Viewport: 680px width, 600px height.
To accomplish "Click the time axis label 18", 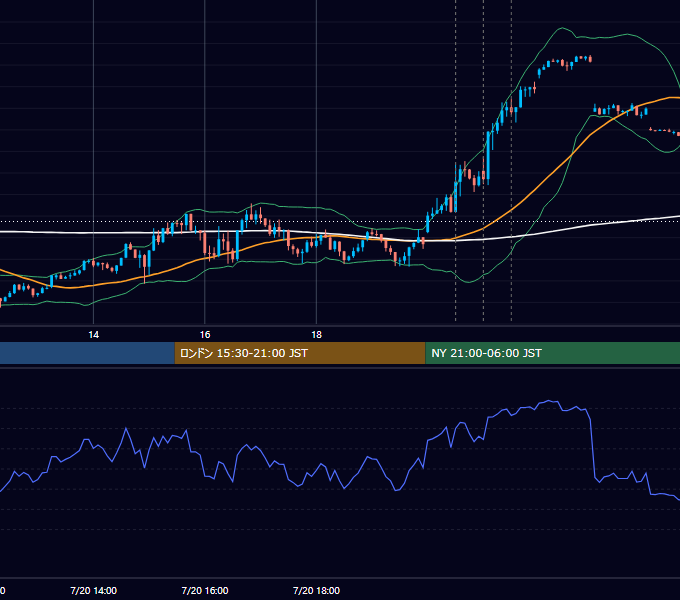I will [317, 335].
